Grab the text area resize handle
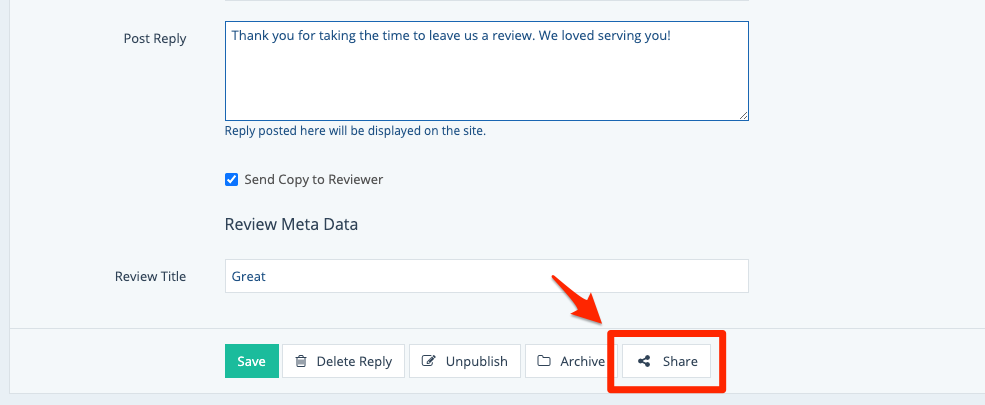This screenshot has height=405, width=985. coord(743,115)
